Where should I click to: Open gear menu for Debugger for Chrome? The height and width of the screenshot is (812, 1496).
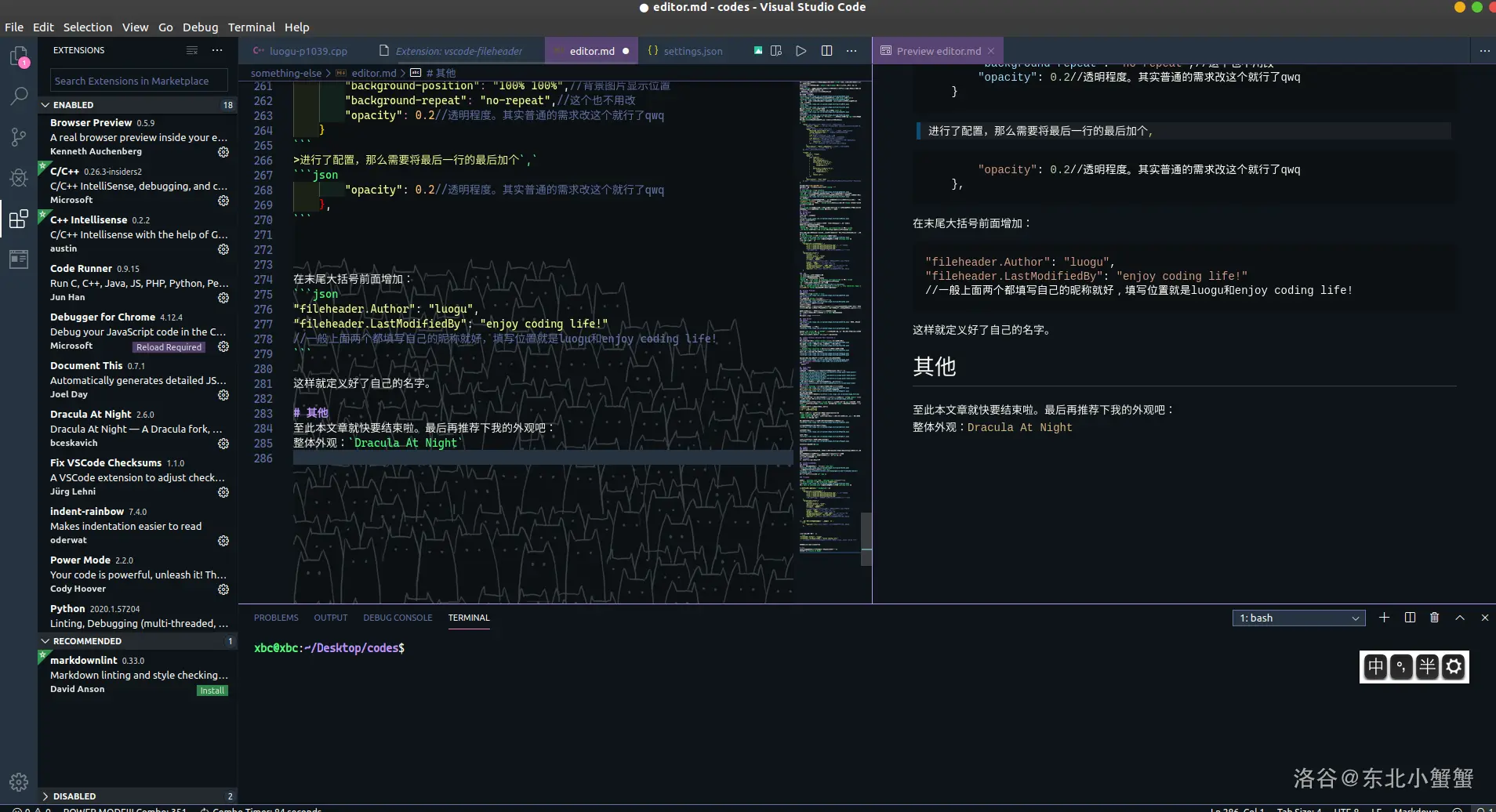click(223, 346)
